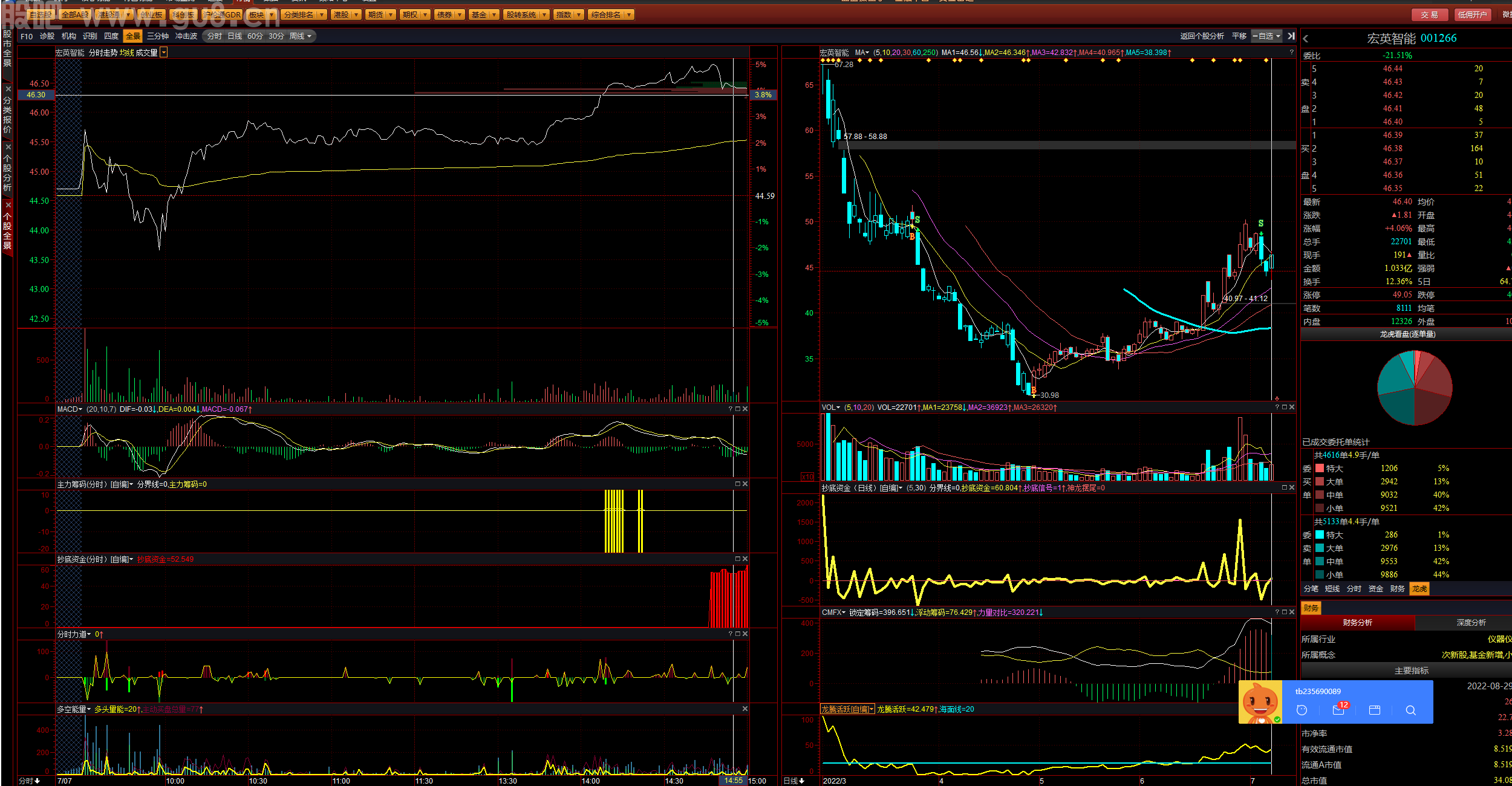Open help for the CMFX panel
Screen dimensions: 1512x786
1277,612
